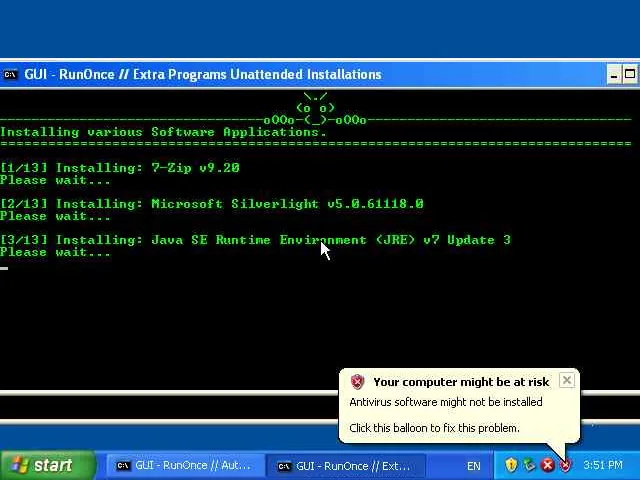Viewport: 640px width, 480px height.
Task: Click 'Click this balloon to fix this problem.' text
Action: point(434,428)
